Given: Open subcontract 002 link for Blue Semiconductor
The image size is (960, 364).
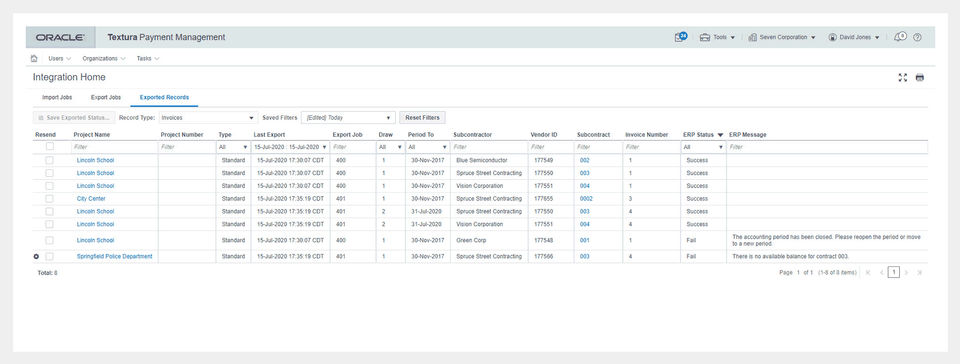Looking at the screenshot, I should [585, 160].
